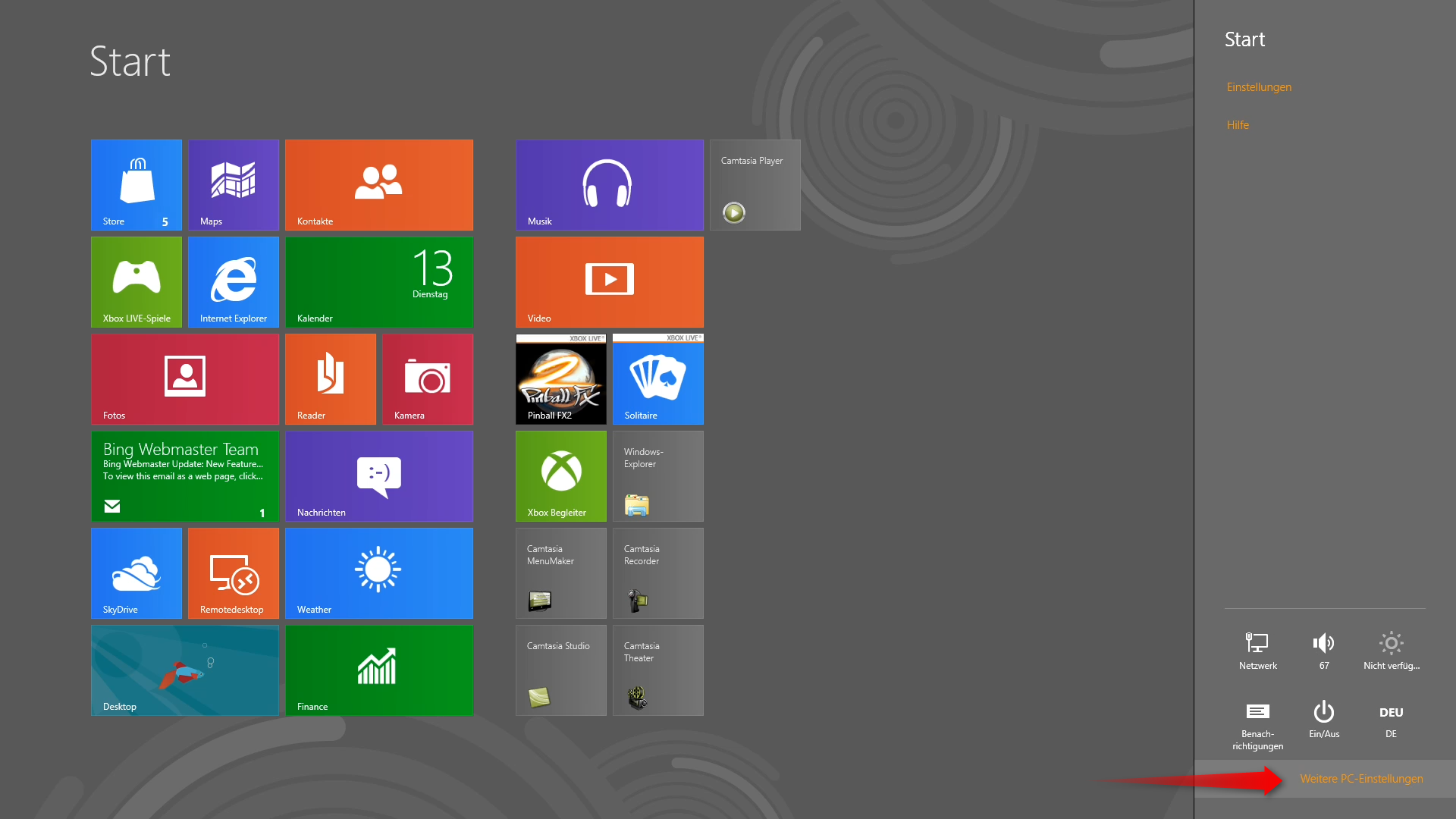Launch Internet Explorer from its tile

coord(233,281)
